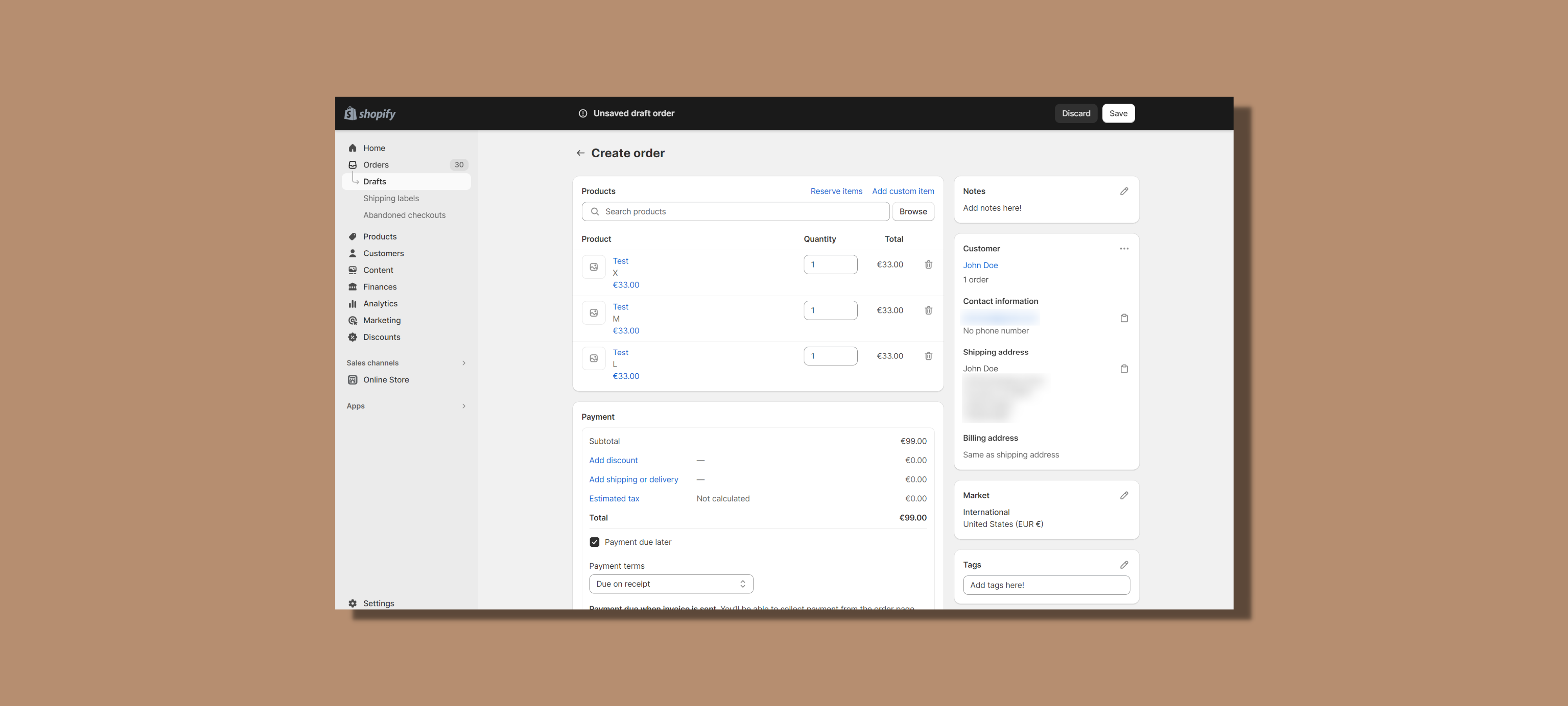Save the draft order
The image size is (1568, 706).
1118,113
